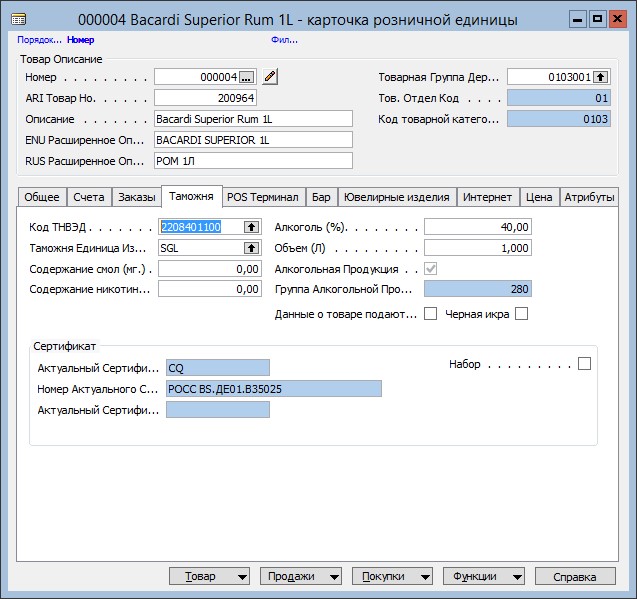Switch to the Бар tab
637x599 pixels.
321,197
